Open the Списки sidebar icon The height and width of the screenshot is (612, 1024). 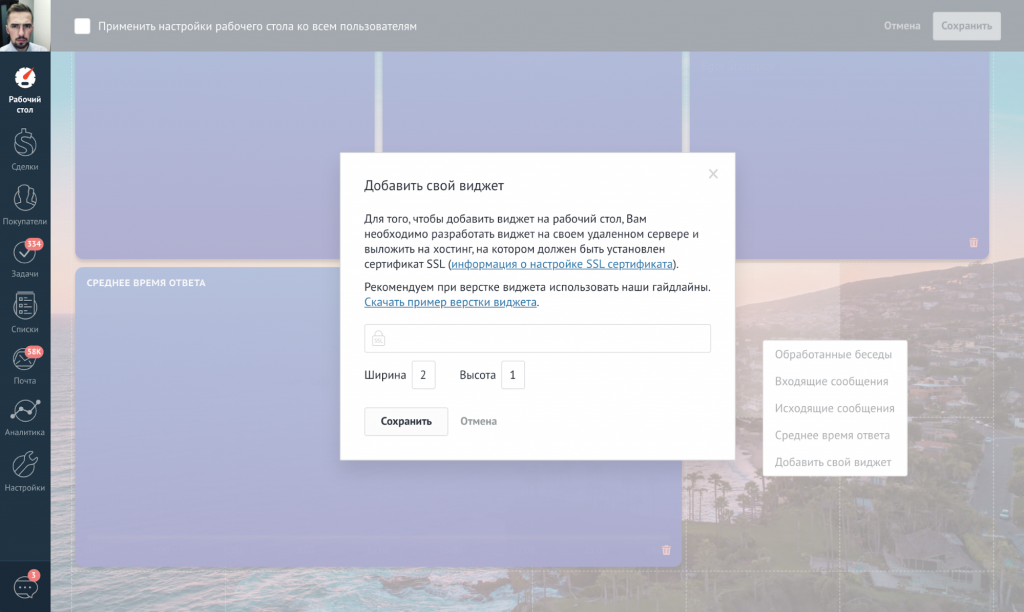25,312
